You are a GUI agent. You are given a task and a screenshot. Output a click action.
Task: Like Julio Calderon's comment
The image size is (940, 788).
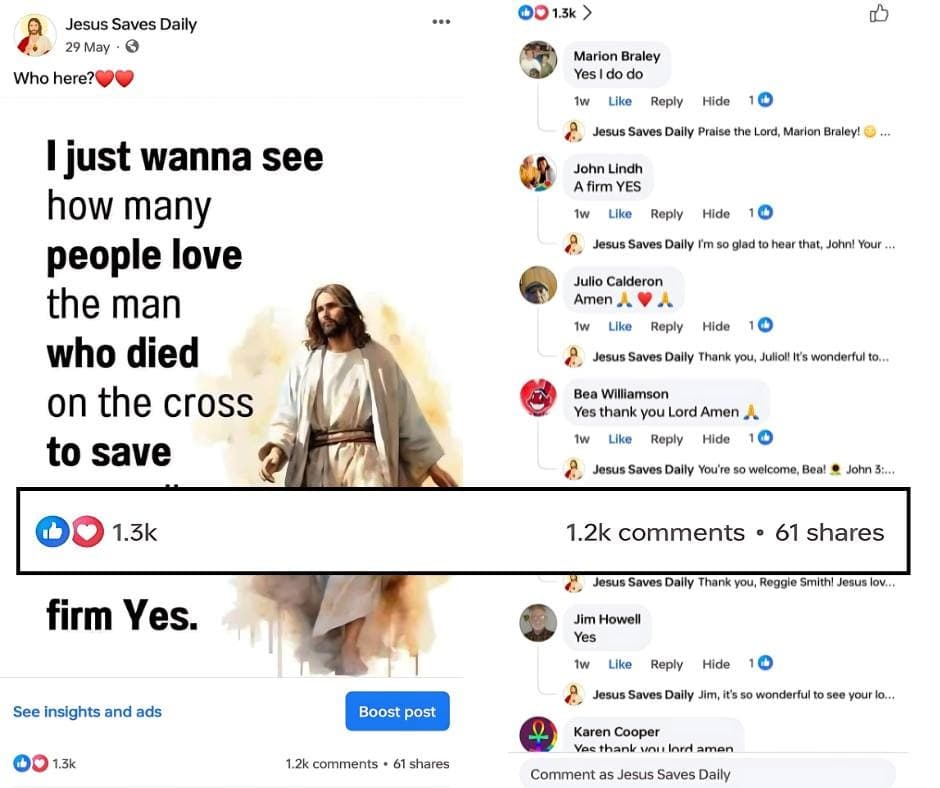619,326
